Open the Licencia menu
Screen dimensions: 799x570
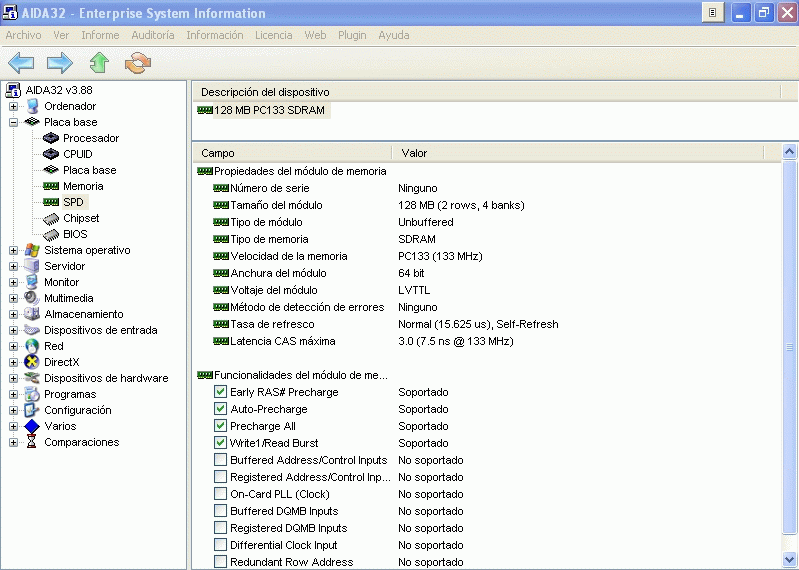click(x=274, y=35)
